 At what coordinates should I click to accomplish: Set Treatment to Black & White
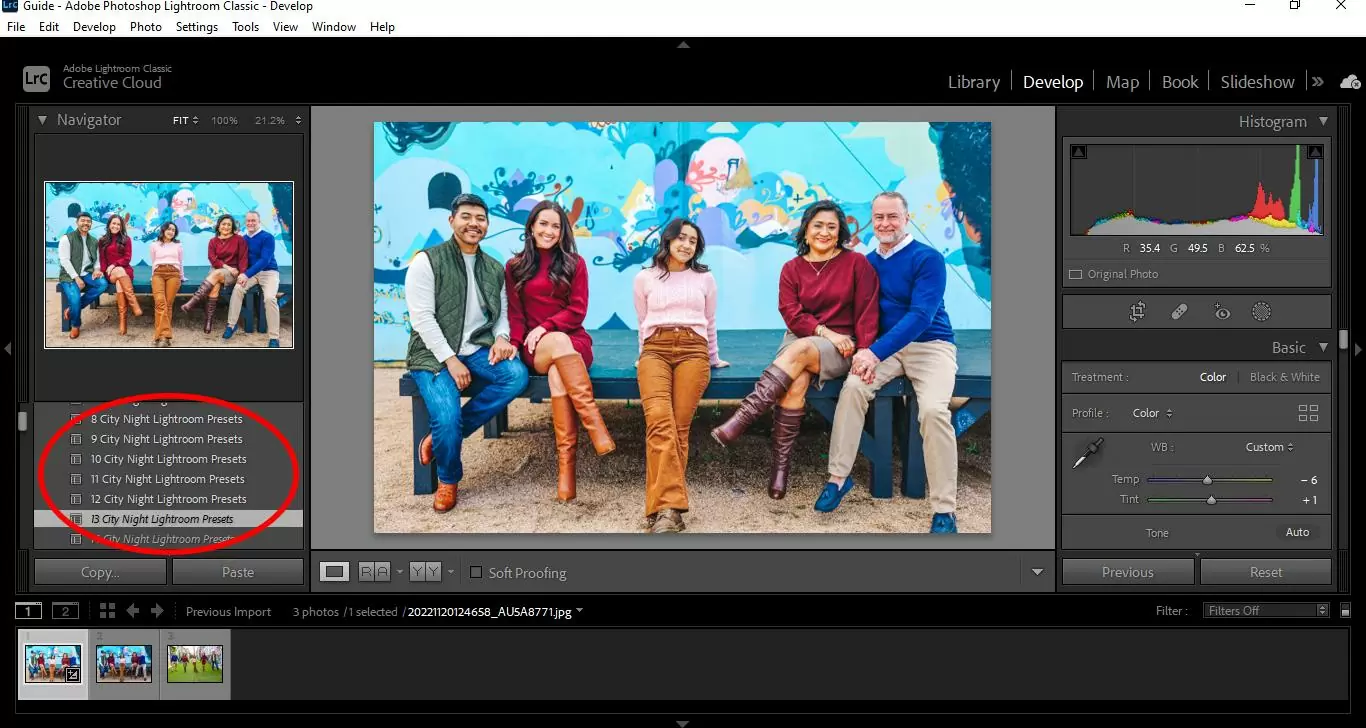pyautogui.click(x=1285, y=377)
